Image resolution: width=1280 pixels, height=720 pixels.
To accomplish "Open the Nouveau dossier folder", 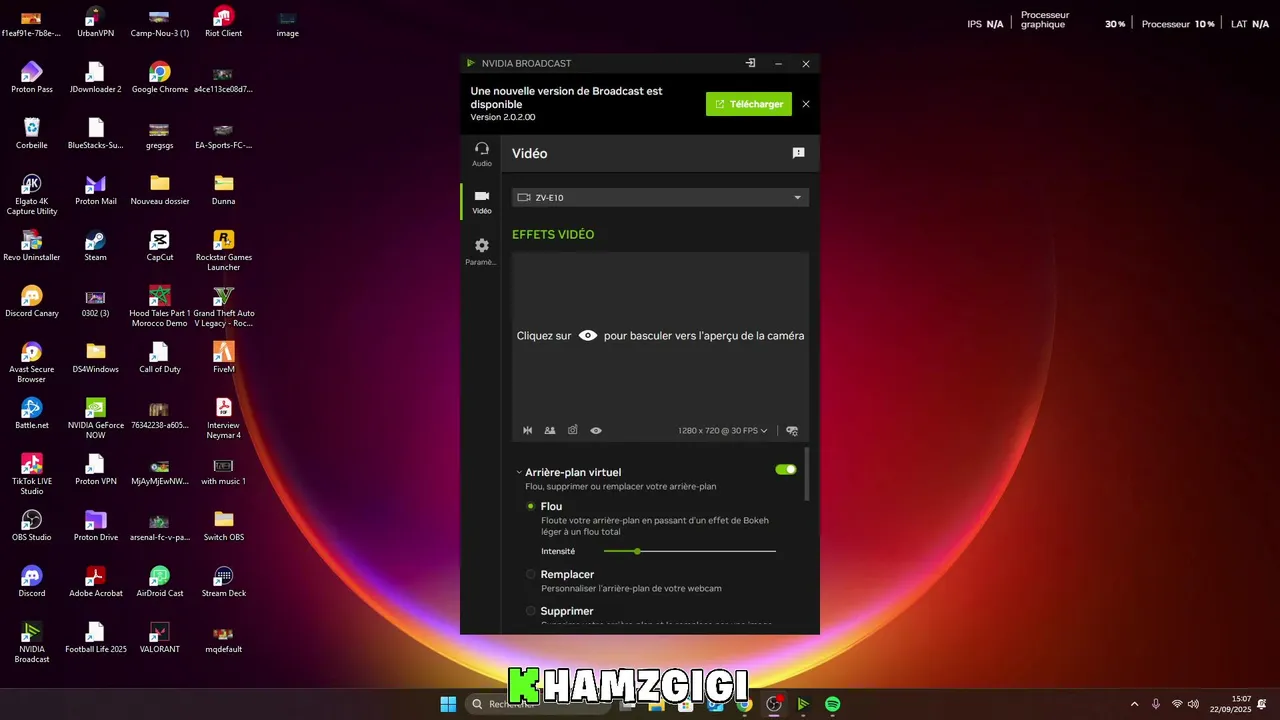I will pyautogui.click(x=160, y=190).
